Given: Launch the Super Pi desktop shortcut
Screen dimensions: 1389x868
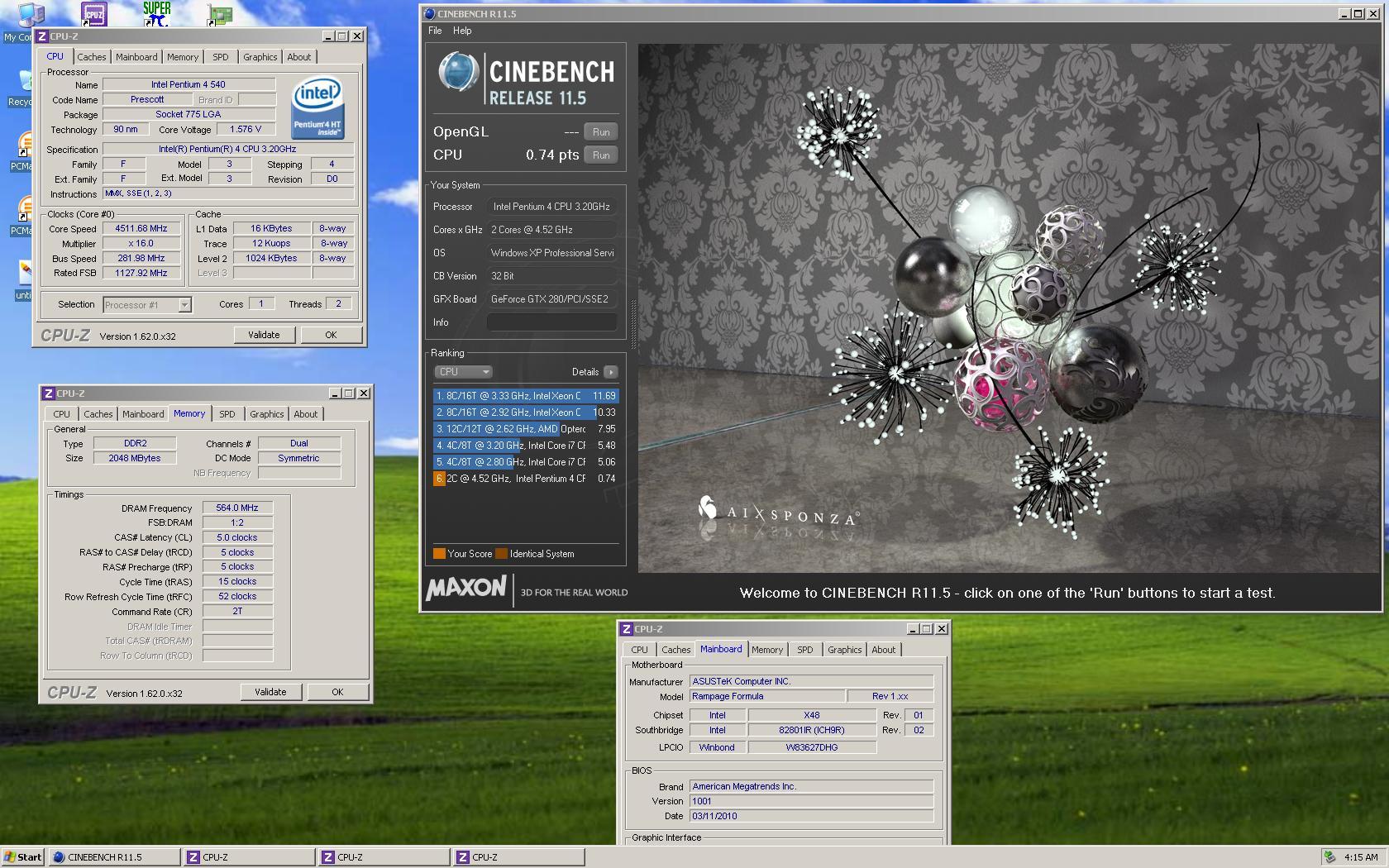Looking at the screenshot, I should click(x=156, y=13).
